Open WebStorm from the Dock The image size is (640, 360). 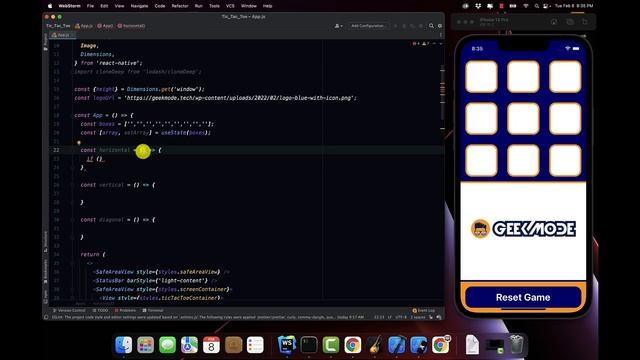[x=287, y=345]
